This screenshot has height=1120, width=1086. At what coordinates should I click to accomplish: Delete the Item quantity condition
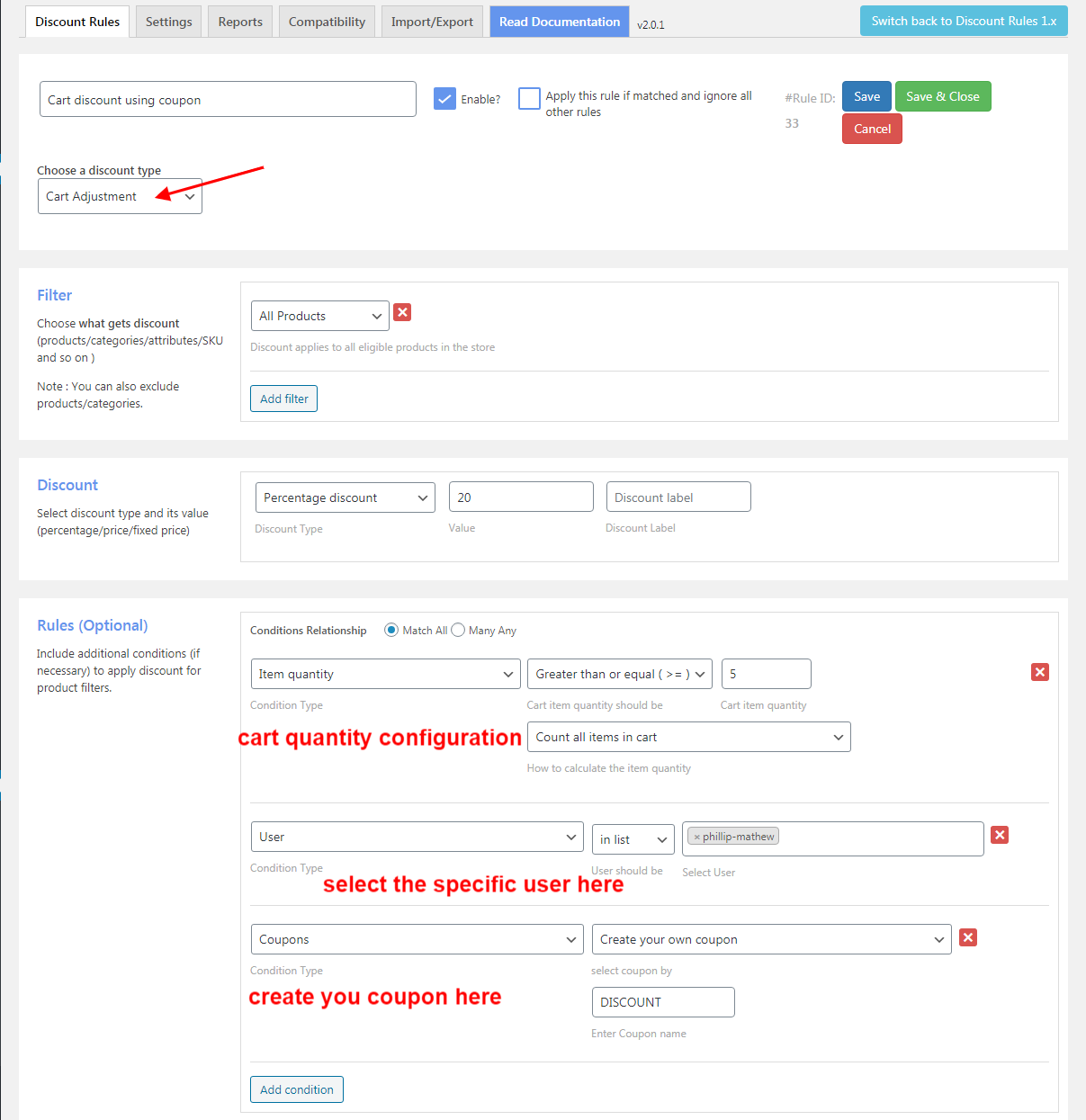pos(1039,672)
